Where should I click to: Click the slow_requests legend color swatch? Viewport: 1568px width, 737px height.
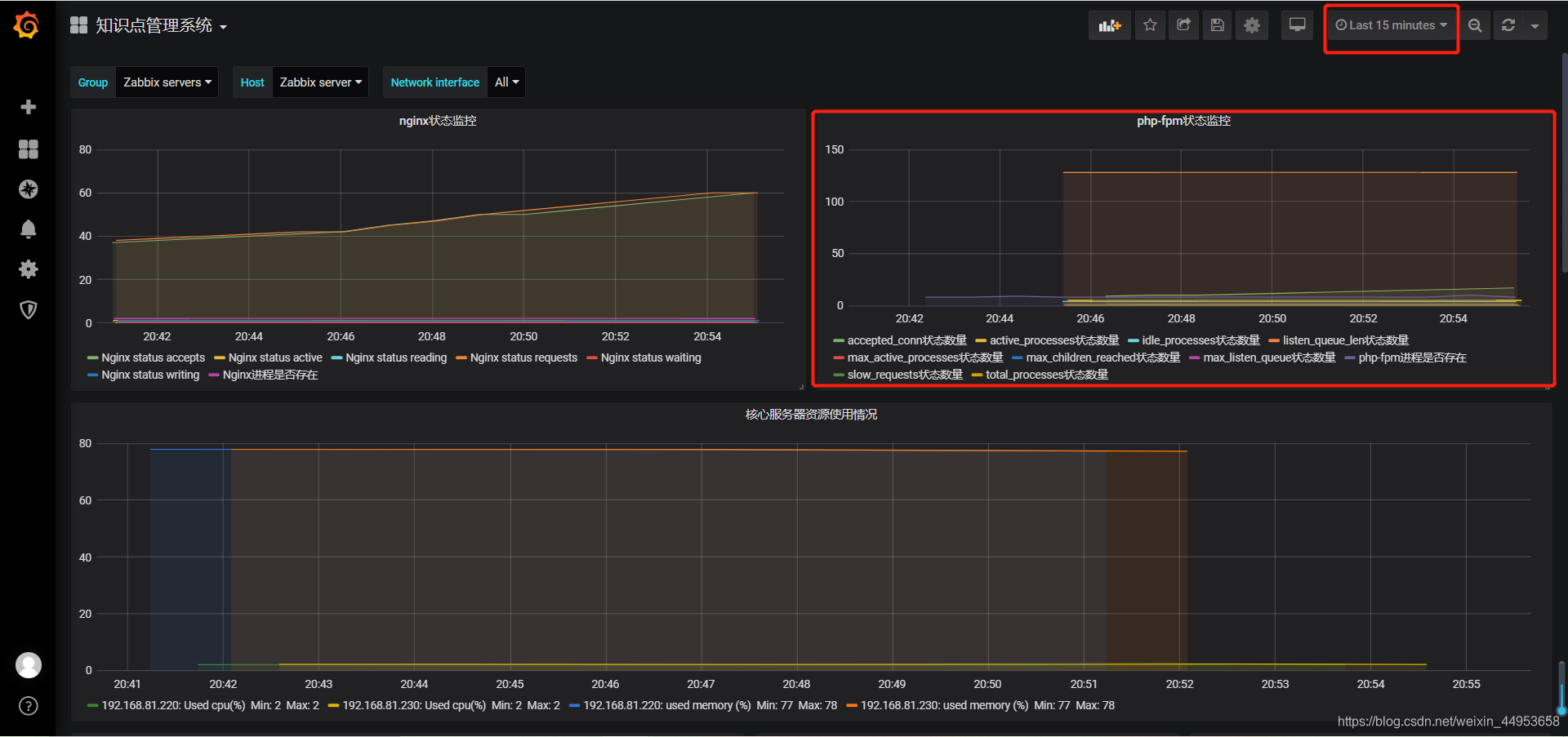[839, 375]
